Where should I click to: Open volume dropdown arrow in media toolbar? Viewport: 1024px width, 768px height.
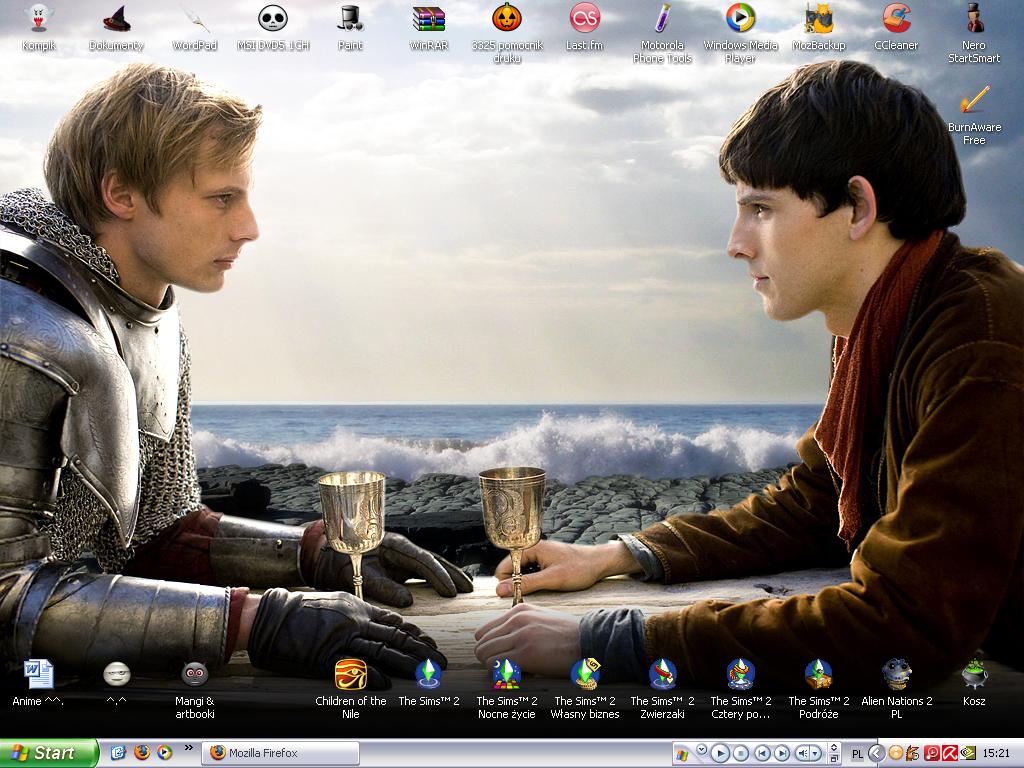(x=816, y=754)
